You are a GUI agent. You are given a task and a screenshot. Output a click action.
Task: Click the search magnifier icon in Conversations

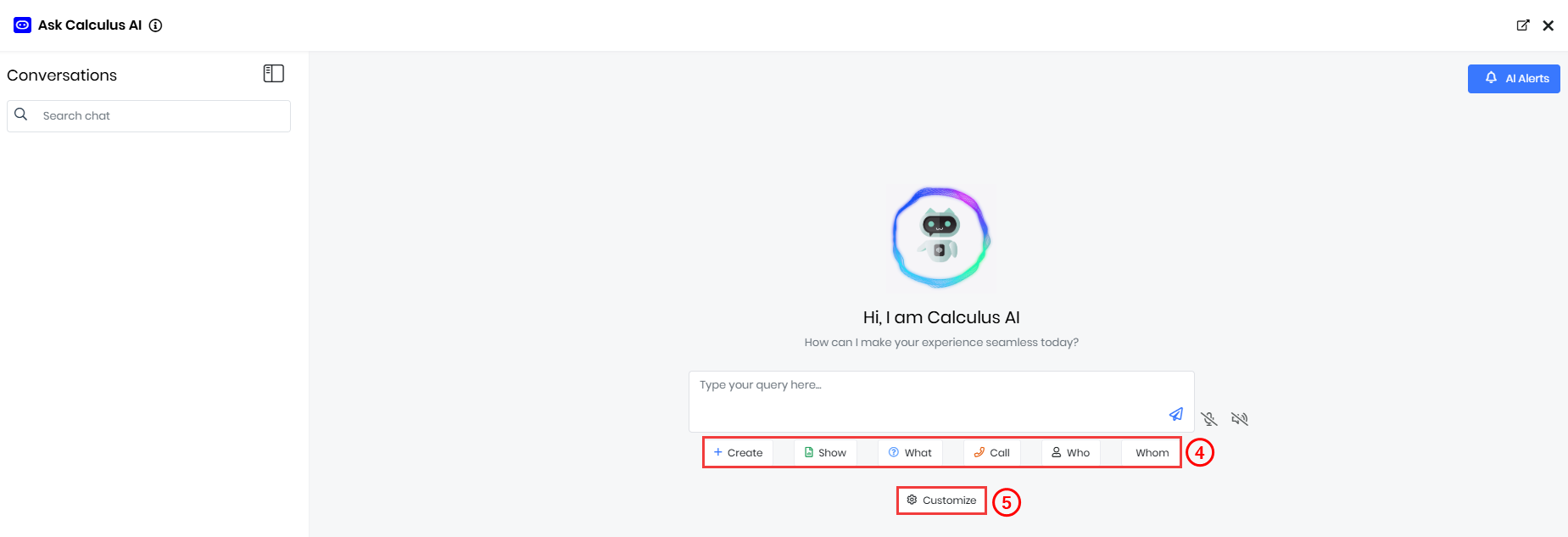[x=21, y=115]
